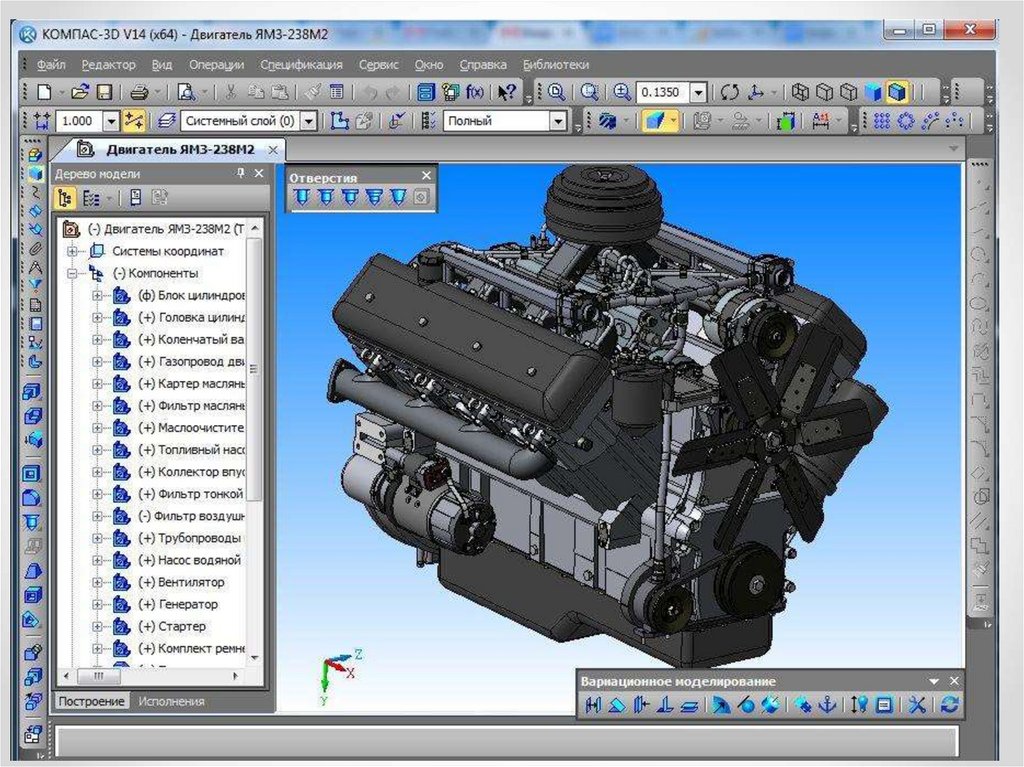Image resolution: width=1024 pixels, height=767 pixels.
Task: Pin the Дерево модели panel
Action: tap(240, 174)
